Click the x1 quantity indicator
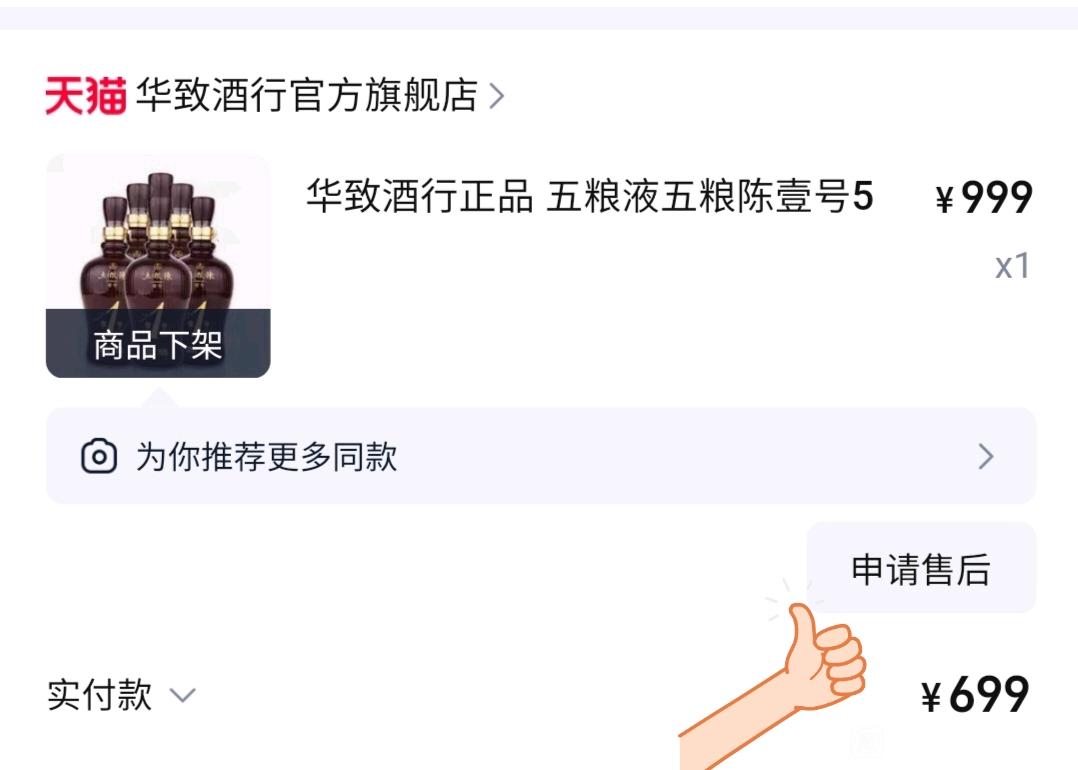The height and width of the screenshot is (770, 1078). click(x=1012, y=266)
